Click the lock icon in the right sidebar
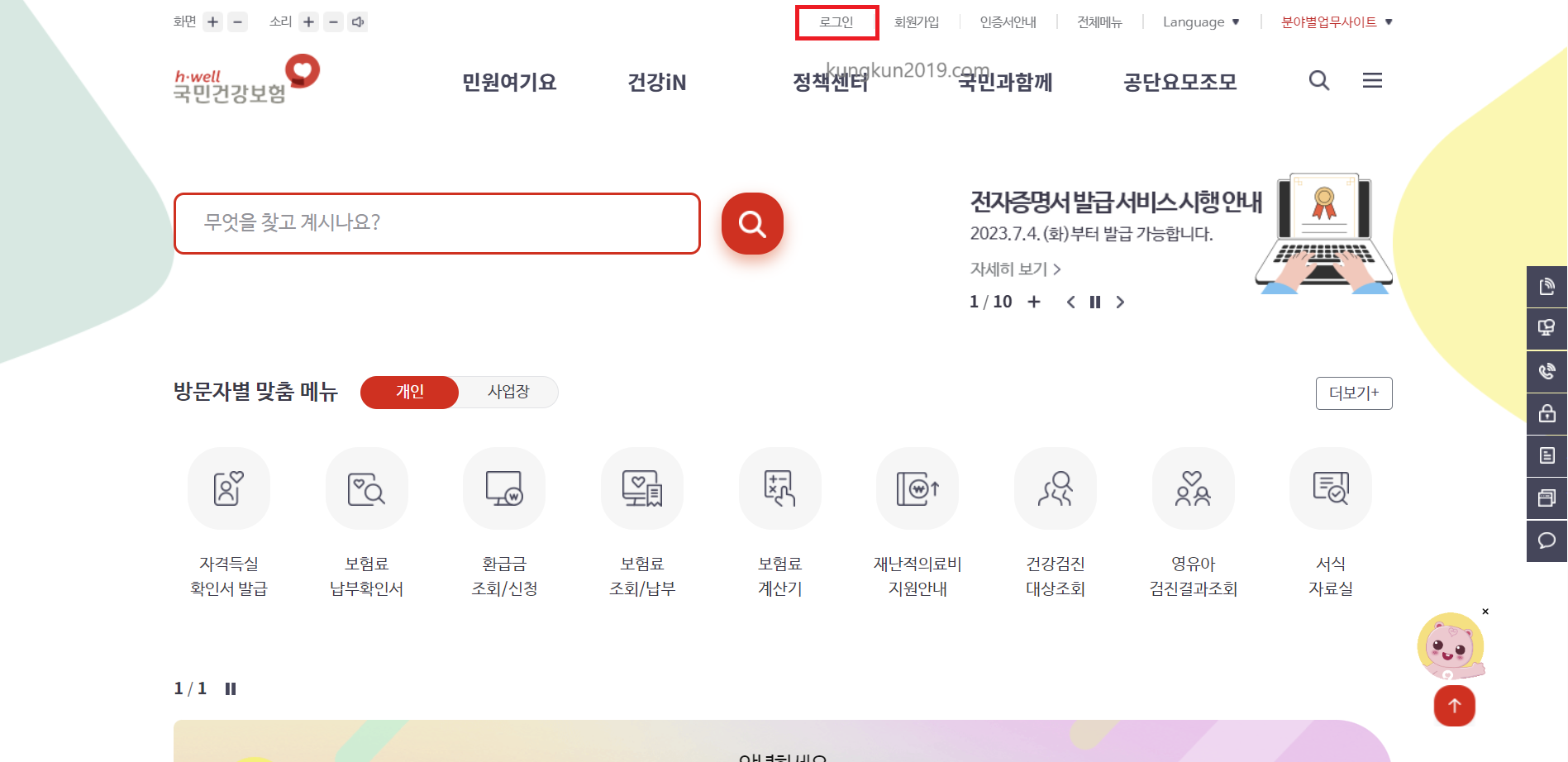 click(x=1547, y=413)
